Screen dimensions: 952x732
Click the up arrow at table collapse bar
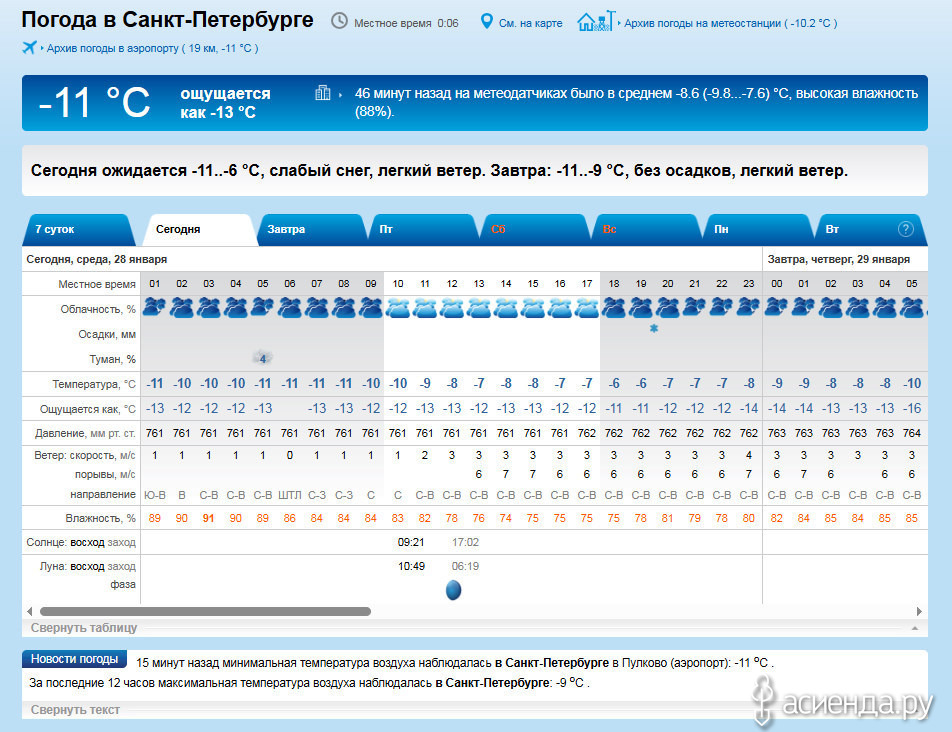click(914, 628)
